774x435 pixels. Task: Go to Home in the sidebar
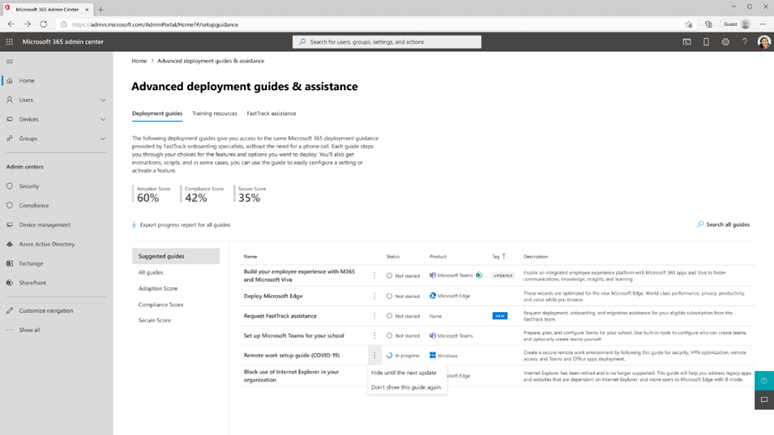pos(27,80)
